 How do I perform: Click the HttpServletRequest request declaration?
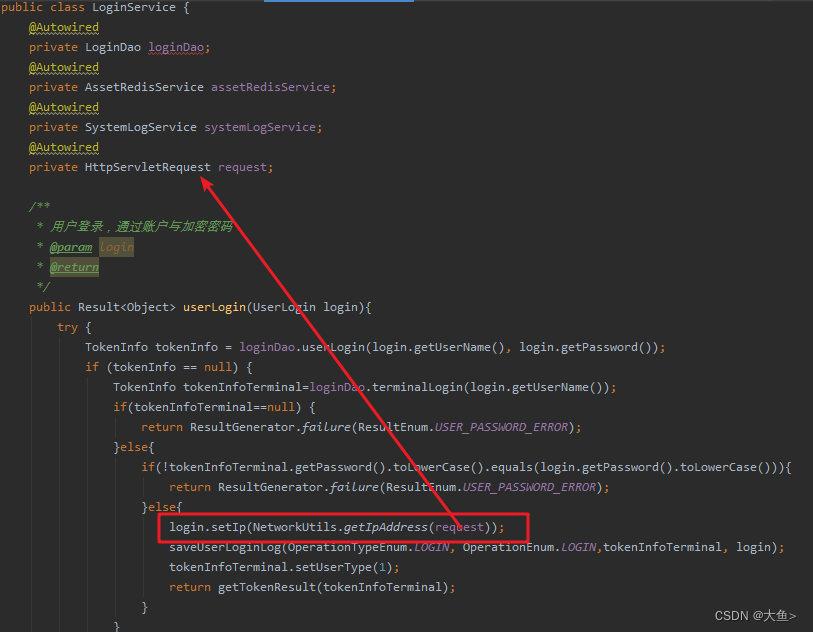tap(147, 167)
